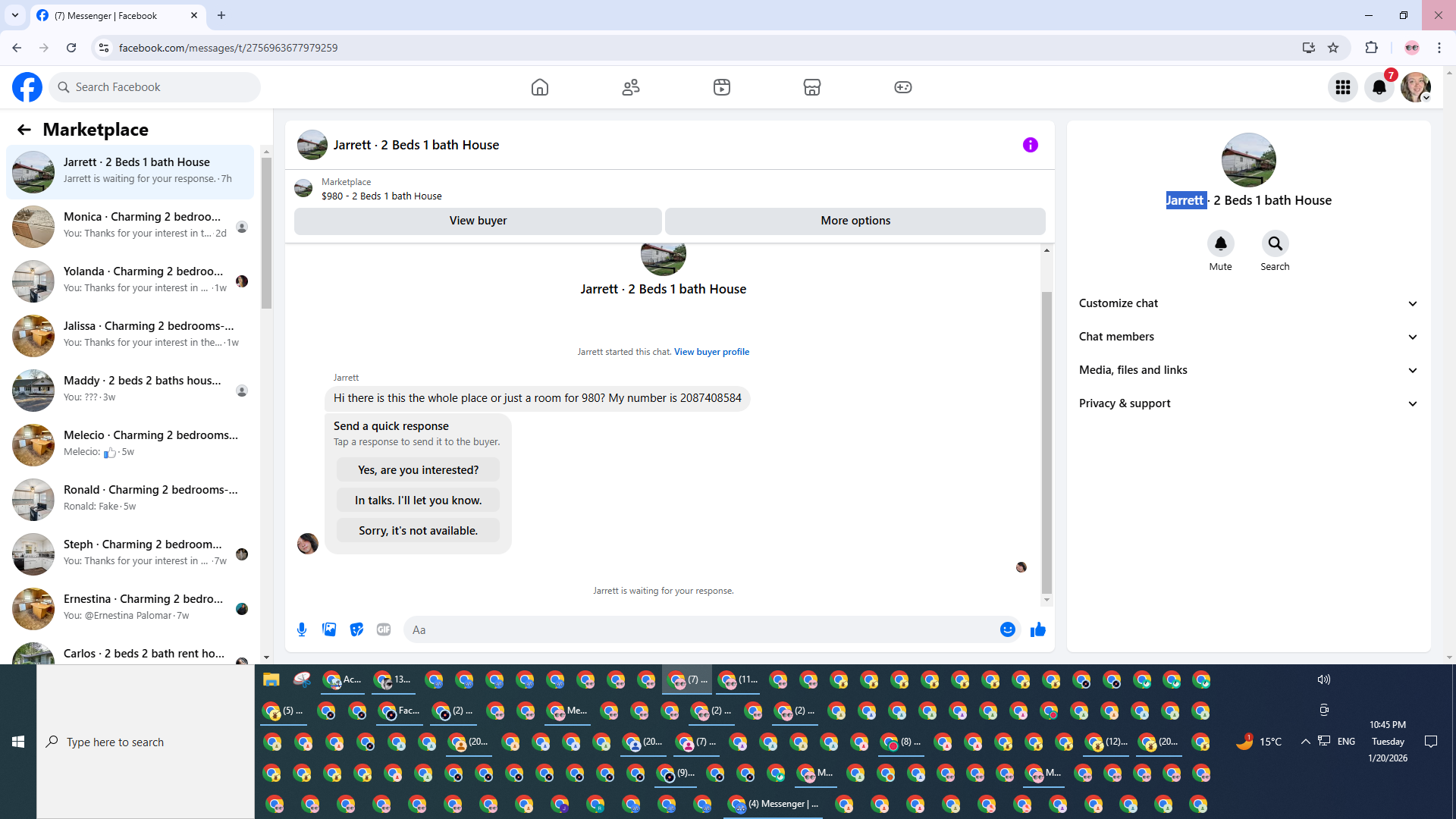Screen dimensions: 1456x819
Task: Open the Reels video icon
Action: click(x=722, y=87)
